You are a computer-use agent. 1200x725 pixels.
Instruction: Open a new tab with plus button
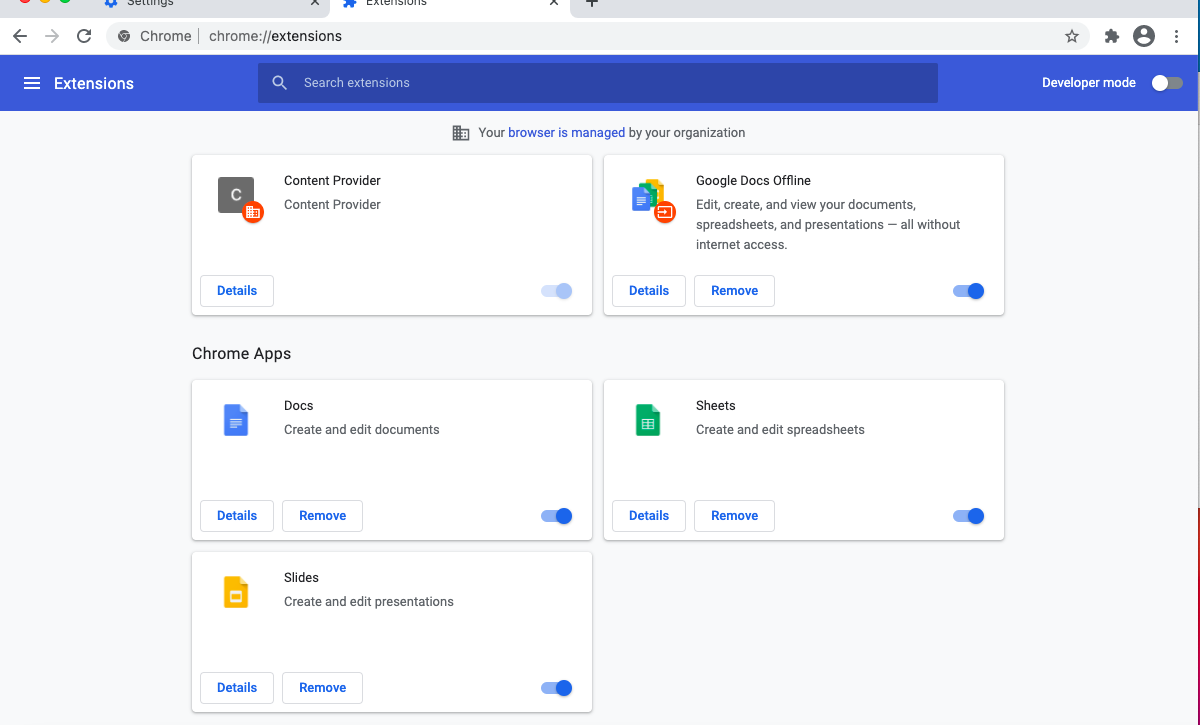coord(592,3)
